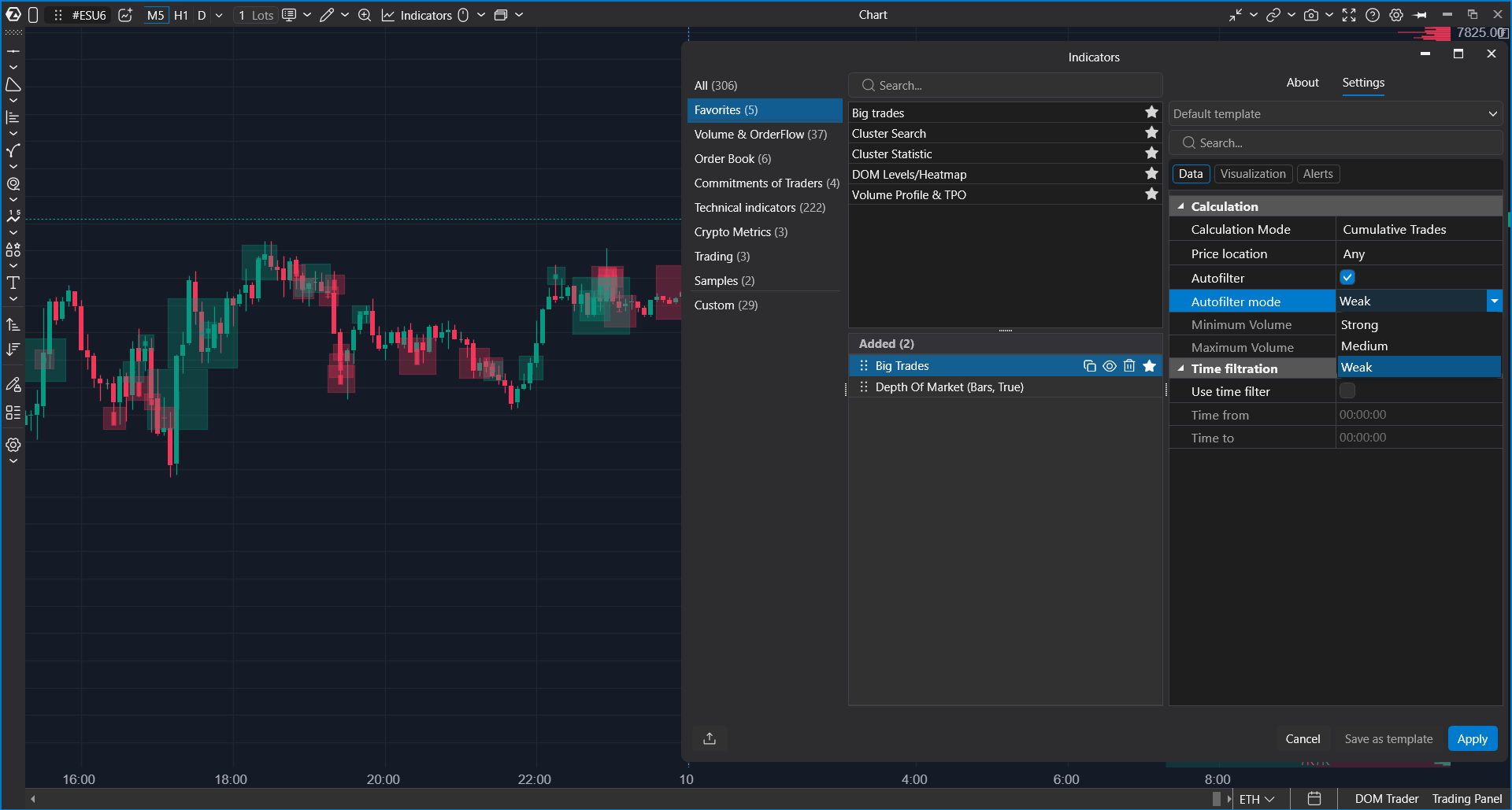The width and height of the screenshot is (1512, 810).
Task: Toggle favorite star for DOM Levels/Heatmap
Action: point(1151,174)
